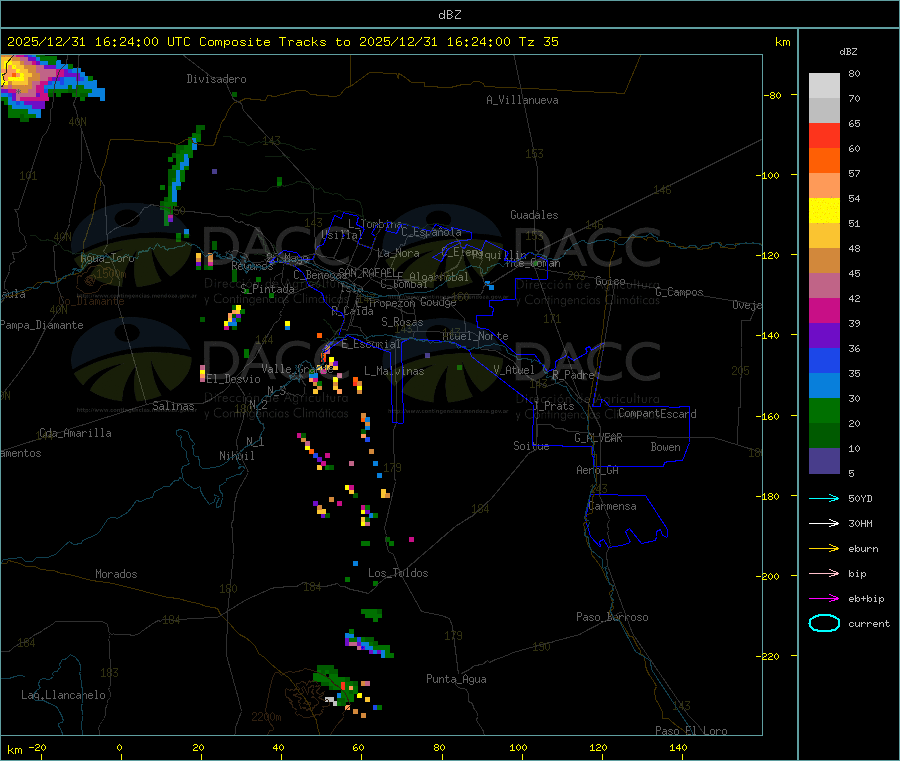900x761 pixels.
Task: Click the 'S_Pintada' map label
Action: point(267,289)
